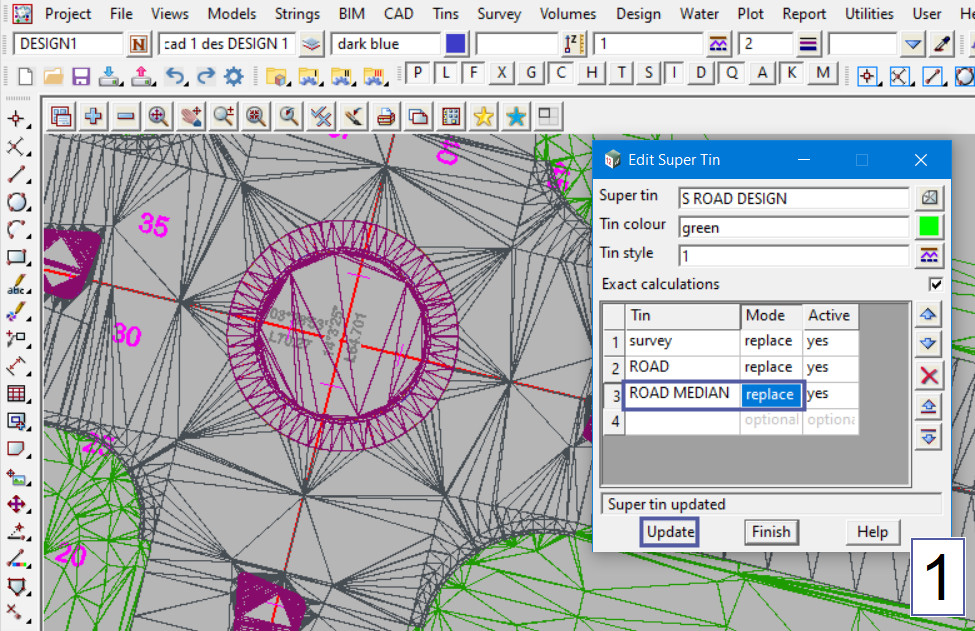The image size is (975, 631).
Task: Click the Super tin picker icon
Action: [929, 198]
